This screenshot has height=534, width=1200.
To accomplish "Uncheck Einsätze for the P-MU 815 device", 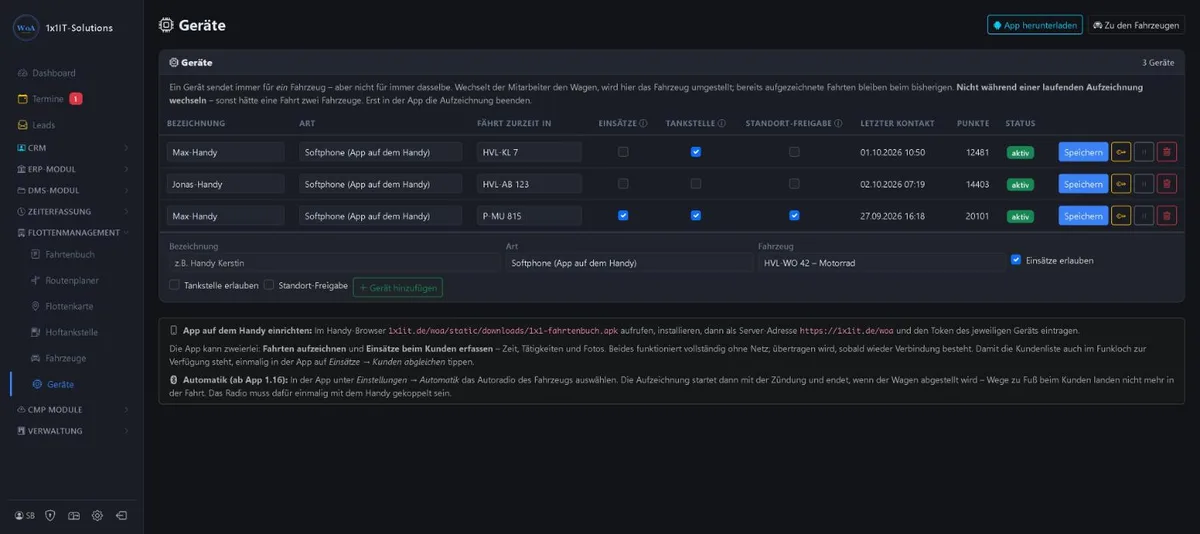I will 623,215.
